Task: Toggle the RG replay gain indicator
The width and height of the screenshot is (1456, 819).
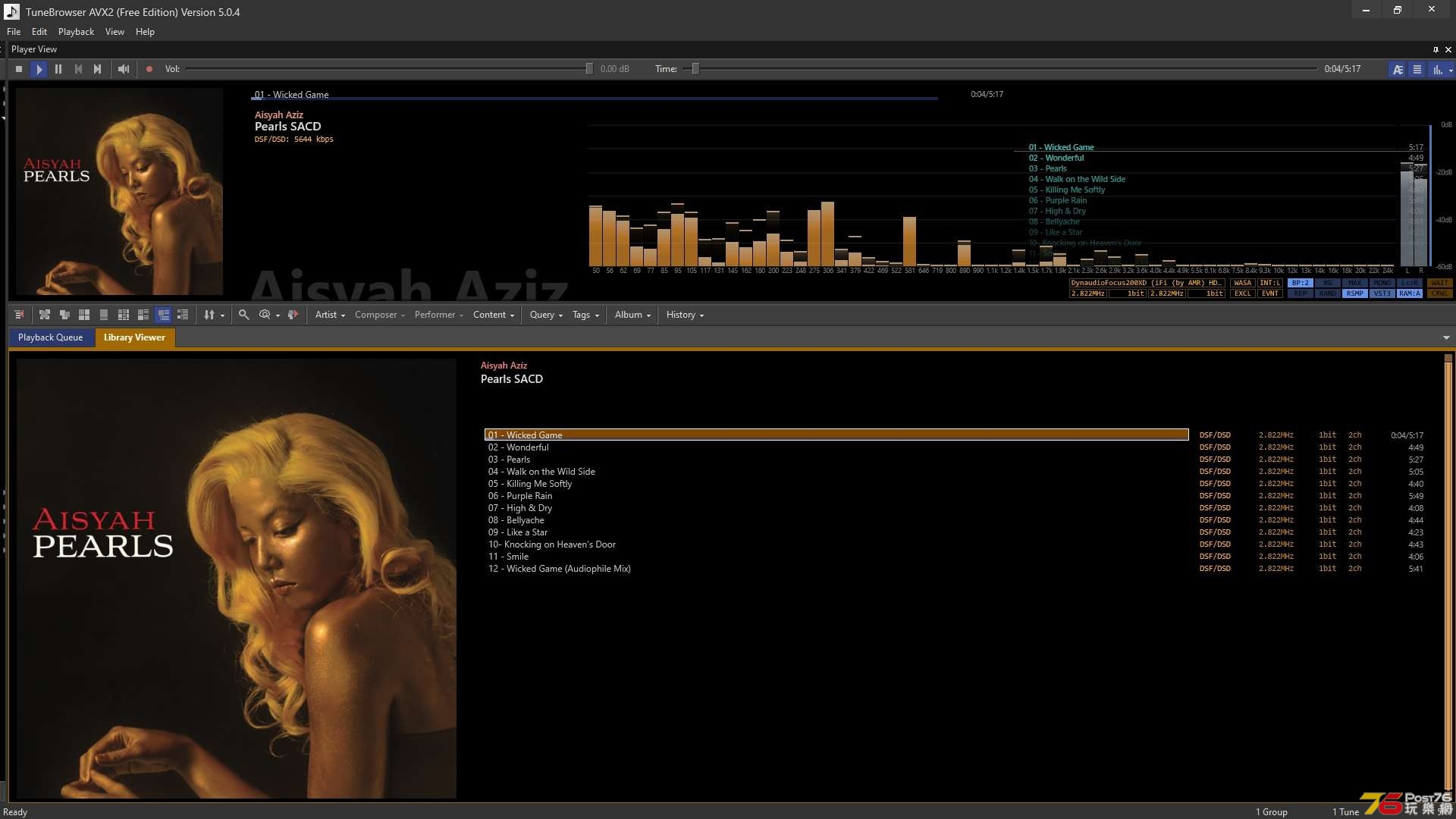Action: click(1328, 283)
